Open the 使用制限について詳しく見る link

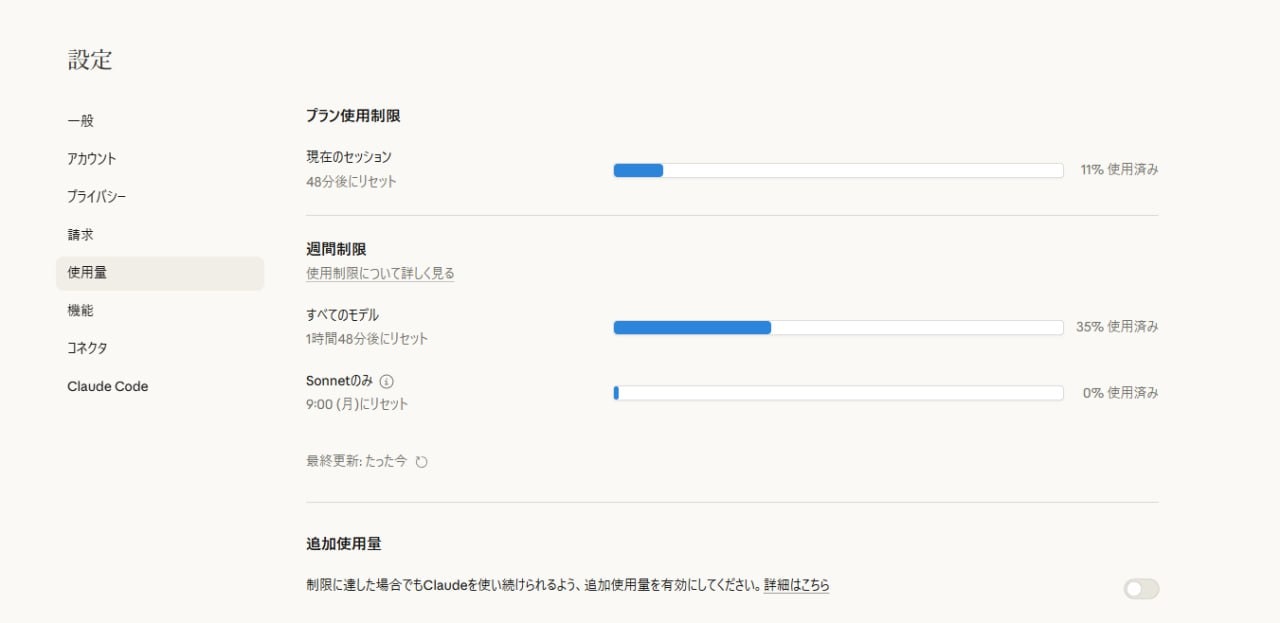(x=380, y=272)
